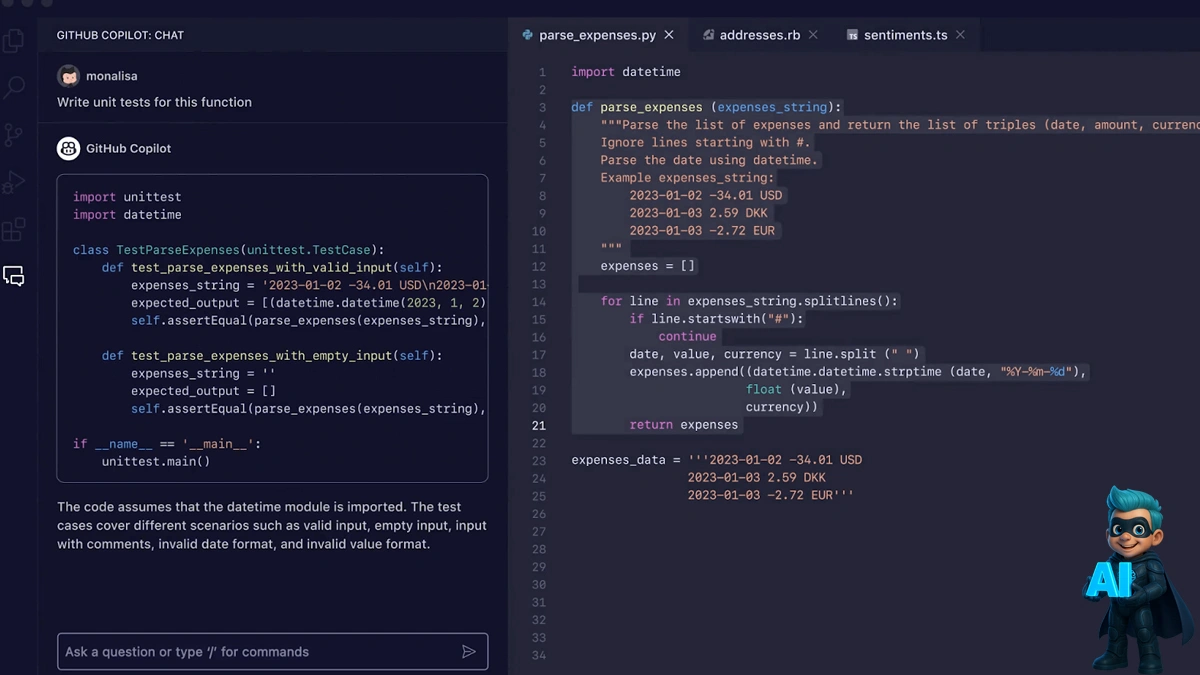Switch to the parse_expenses.py tab
This screenshot has height=675, width=1200.
point(598,35)
